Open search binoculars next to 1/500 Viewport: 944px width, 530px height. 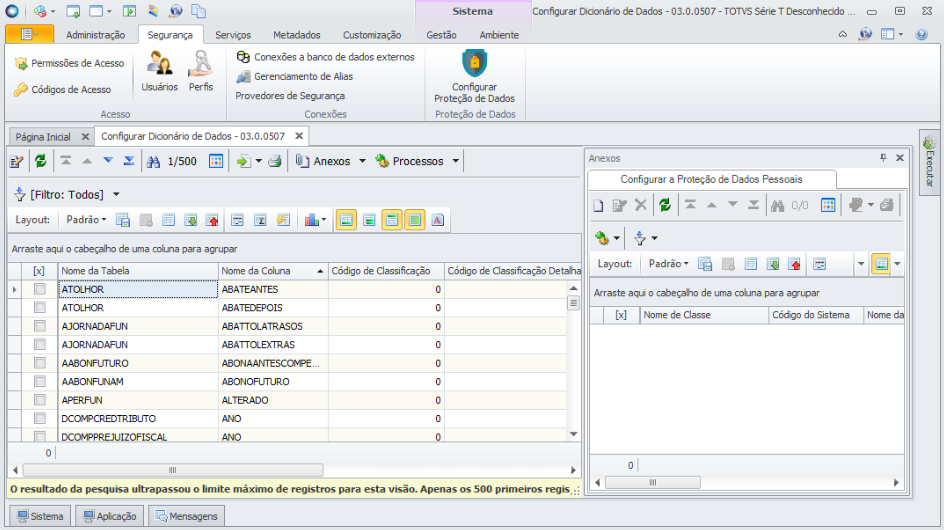coord(154,161)
